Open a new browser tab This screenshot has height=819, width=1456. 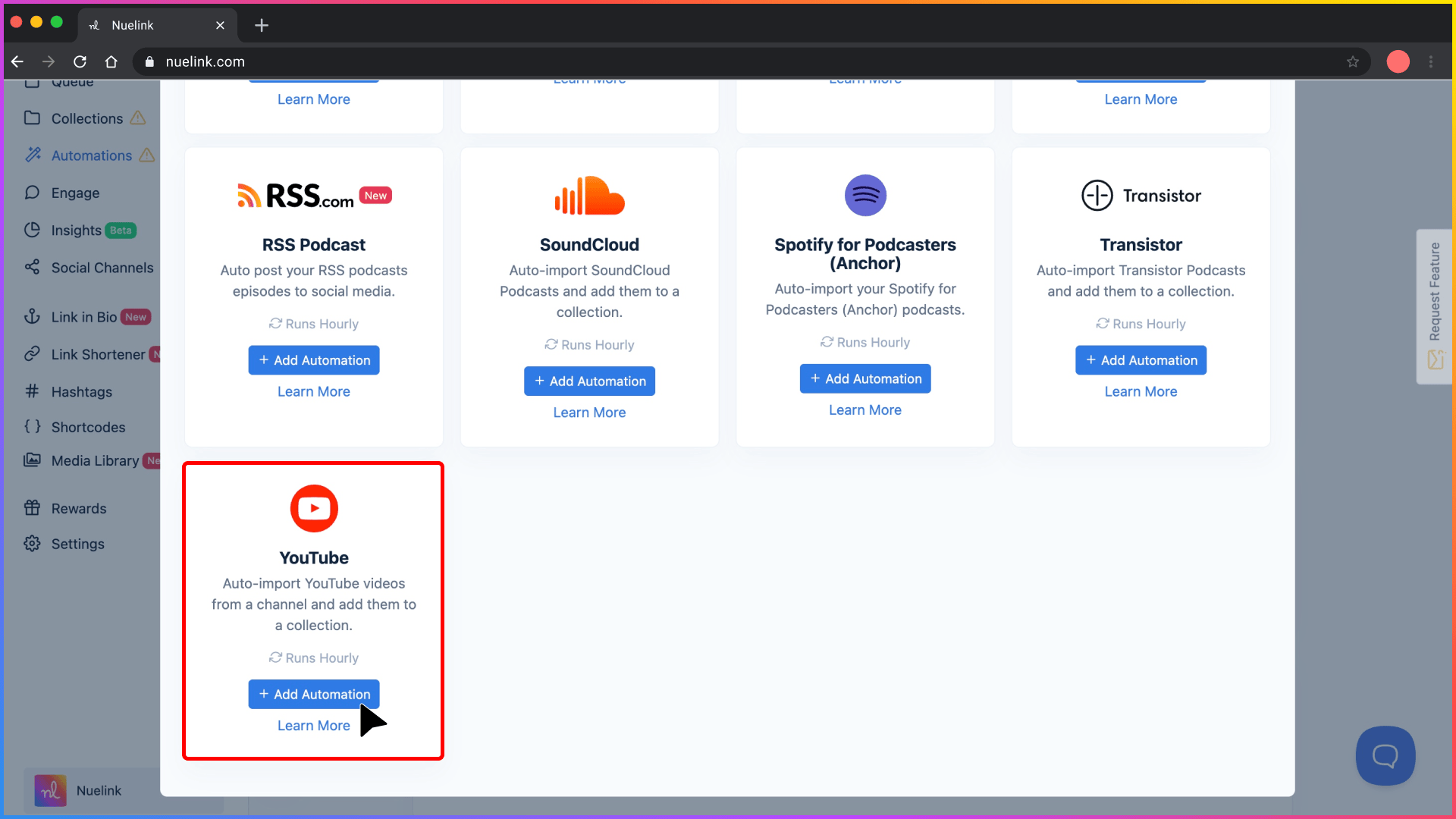tap(262, 25)
